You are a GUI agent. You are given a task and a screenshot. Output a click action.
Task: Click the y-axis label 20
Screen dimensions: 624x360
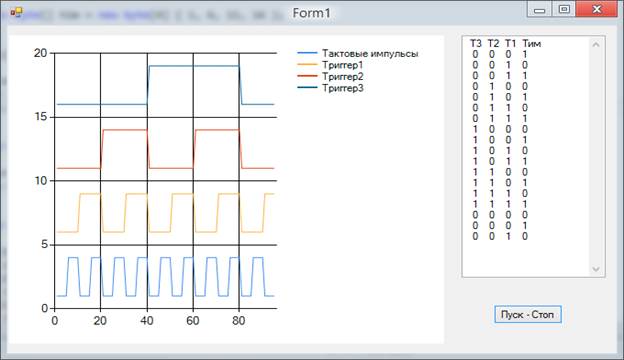point(41,53)
